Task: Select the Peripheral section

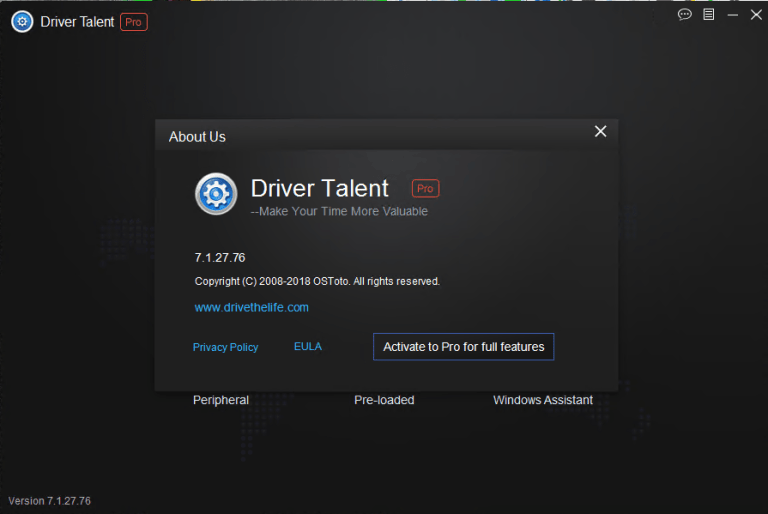Action: (221, 400)
